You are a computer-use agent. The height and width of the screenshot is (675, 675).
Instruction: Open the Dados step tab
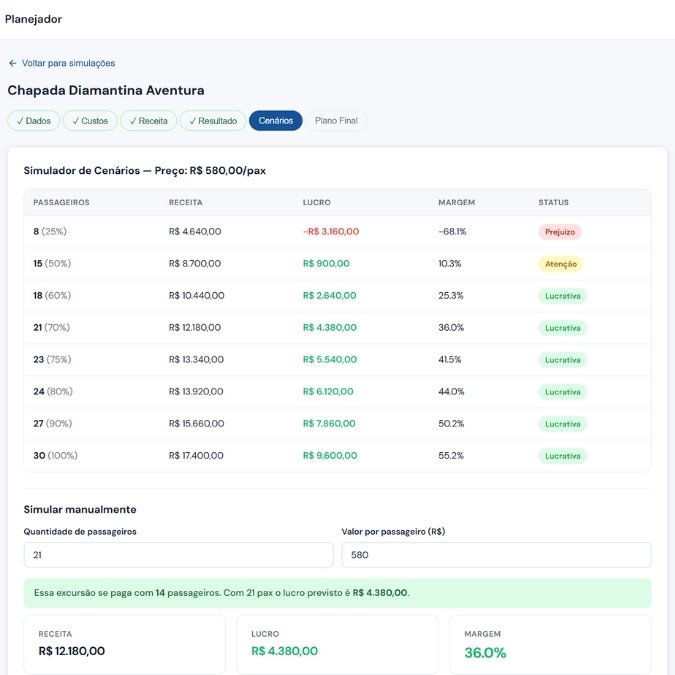coord(34,121)
